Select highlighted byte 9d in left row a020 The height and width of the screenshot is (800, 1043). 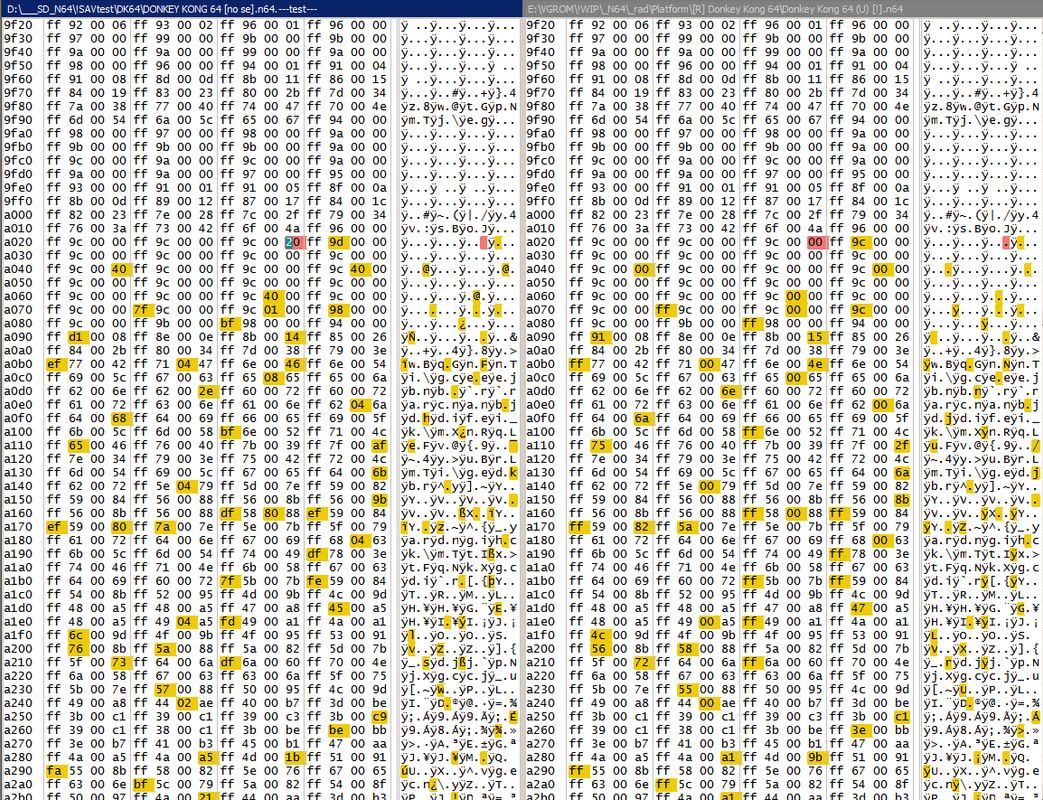pos(337,242)
